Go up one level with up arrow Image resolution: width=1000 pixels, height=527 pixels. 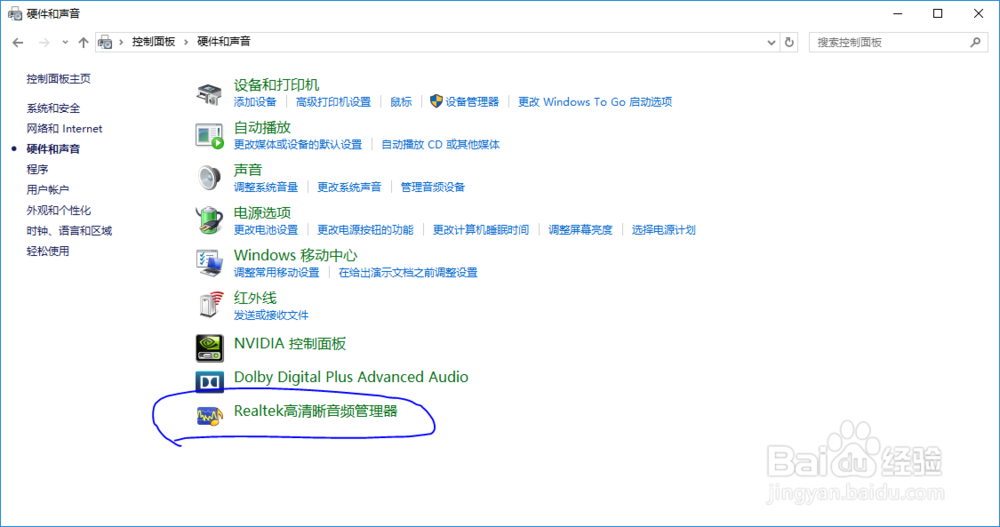coord(84,43)
